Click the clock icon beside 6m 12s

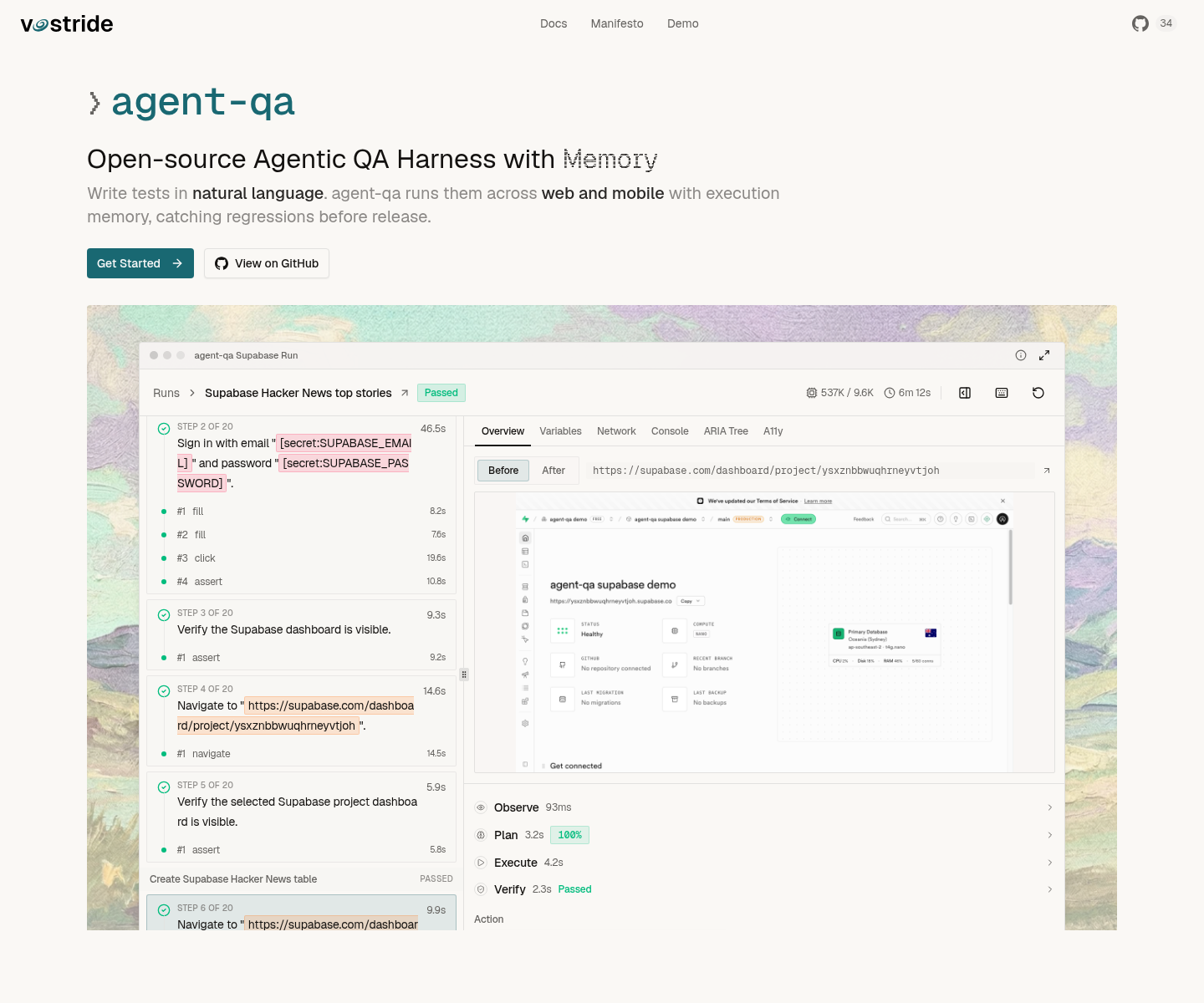tap(890, 393)
